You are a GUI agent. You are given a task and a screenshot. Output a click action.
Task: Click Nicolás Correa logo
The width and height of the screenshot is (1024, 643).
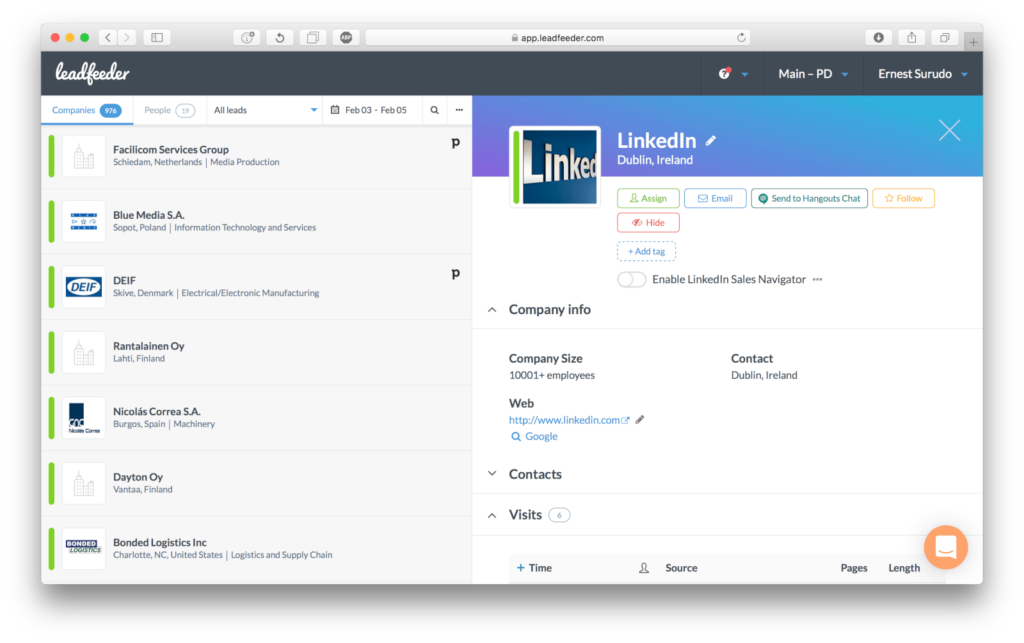click(x=84, y=418)
